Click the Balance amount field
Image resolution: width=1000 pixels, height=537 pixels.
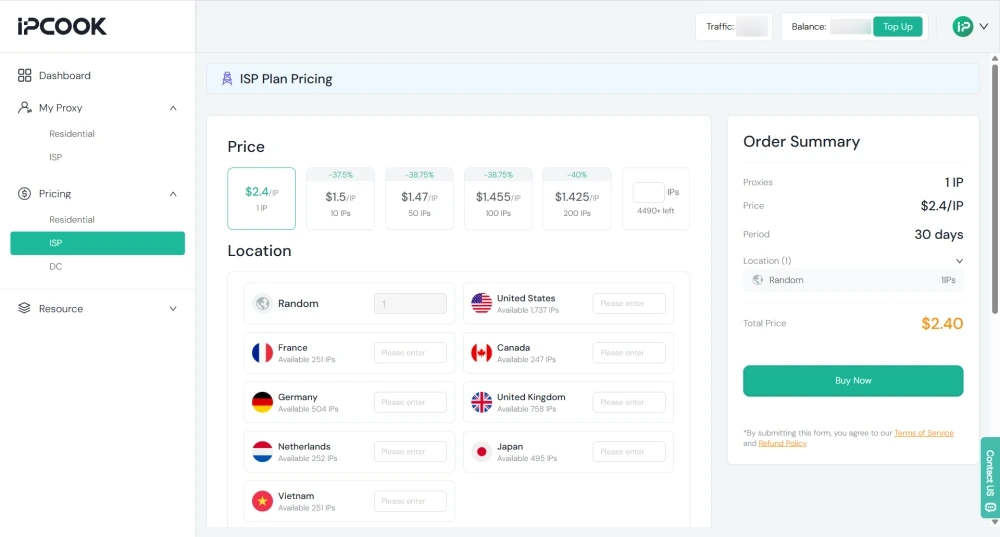point(851,27)
